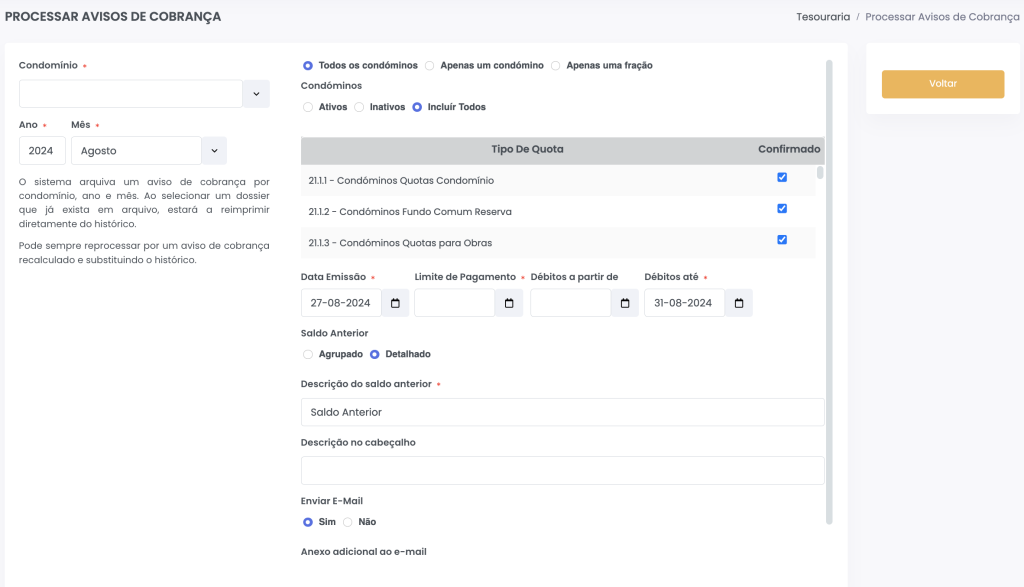Click the Tipo De Quota column header
This screenshot has height=587, width=1024.
coord(527,150)
